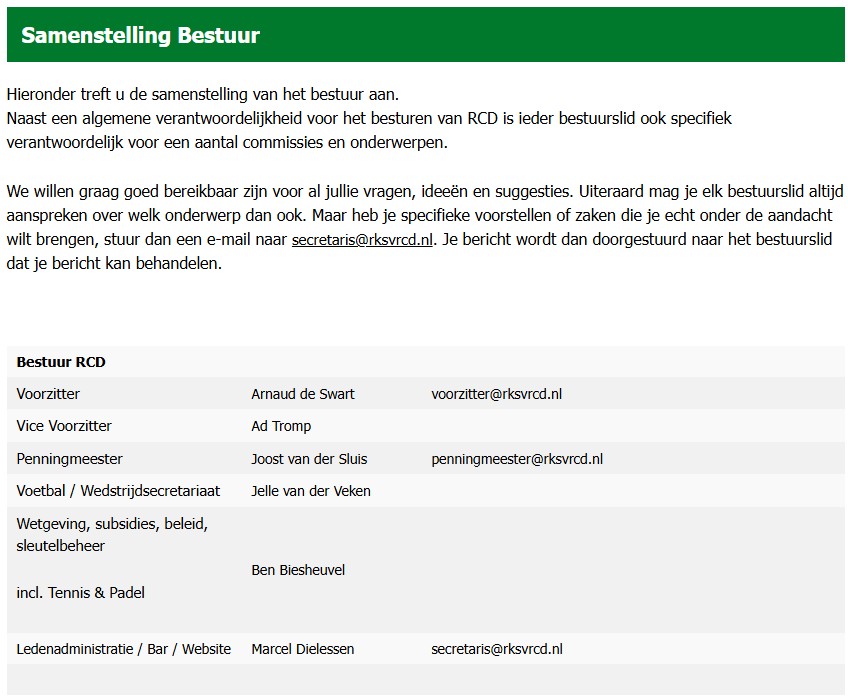The width and height of the screenshot is (848, 698).
Task: Click the Voetbal / Wedstrijdsecretariaat cell
Action: pos(118,491)
